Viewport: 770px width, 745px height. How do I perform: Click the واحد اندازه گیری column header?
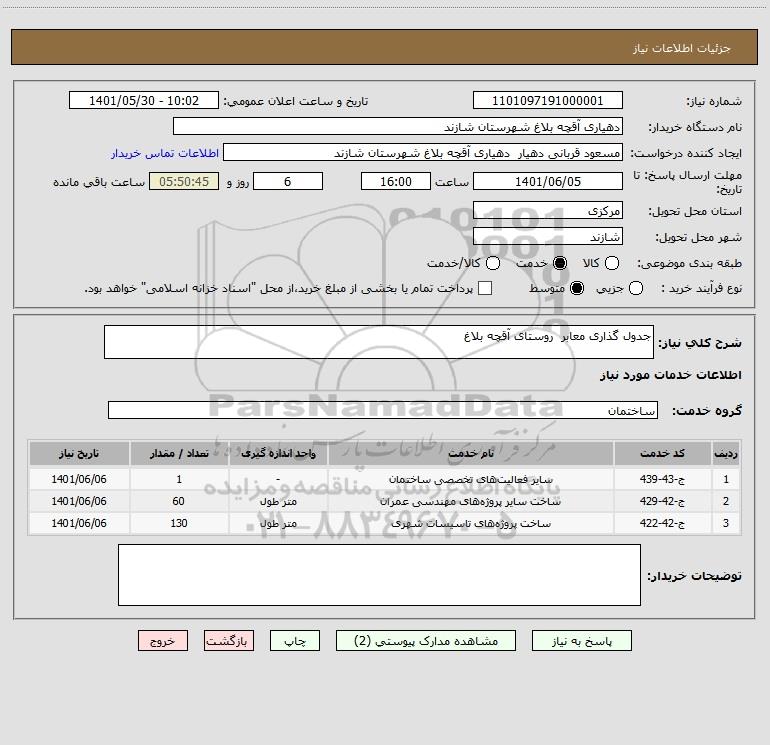tap(278, 453)
